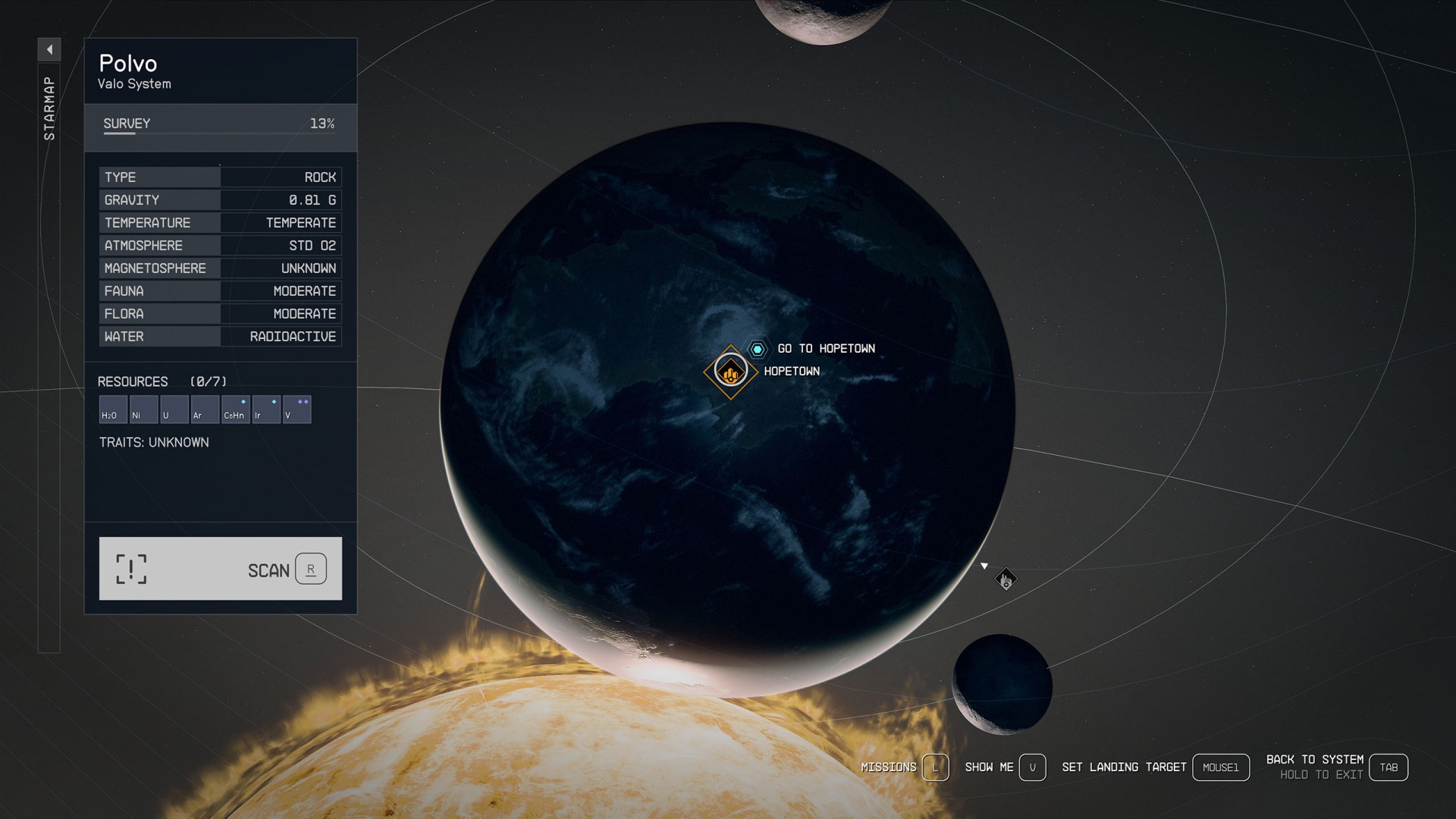Screen dimensions: 1456x819
Task: Click the 'GO TO HOPETOWN' mission label
Action: [827, 349]
